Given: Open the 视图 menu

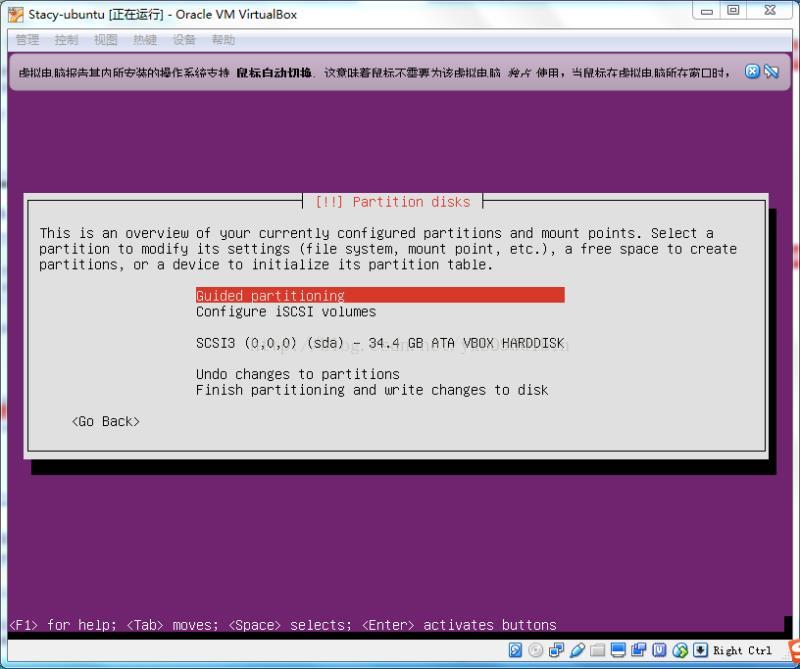Looking at the screenshot, I should click(106, 40).
